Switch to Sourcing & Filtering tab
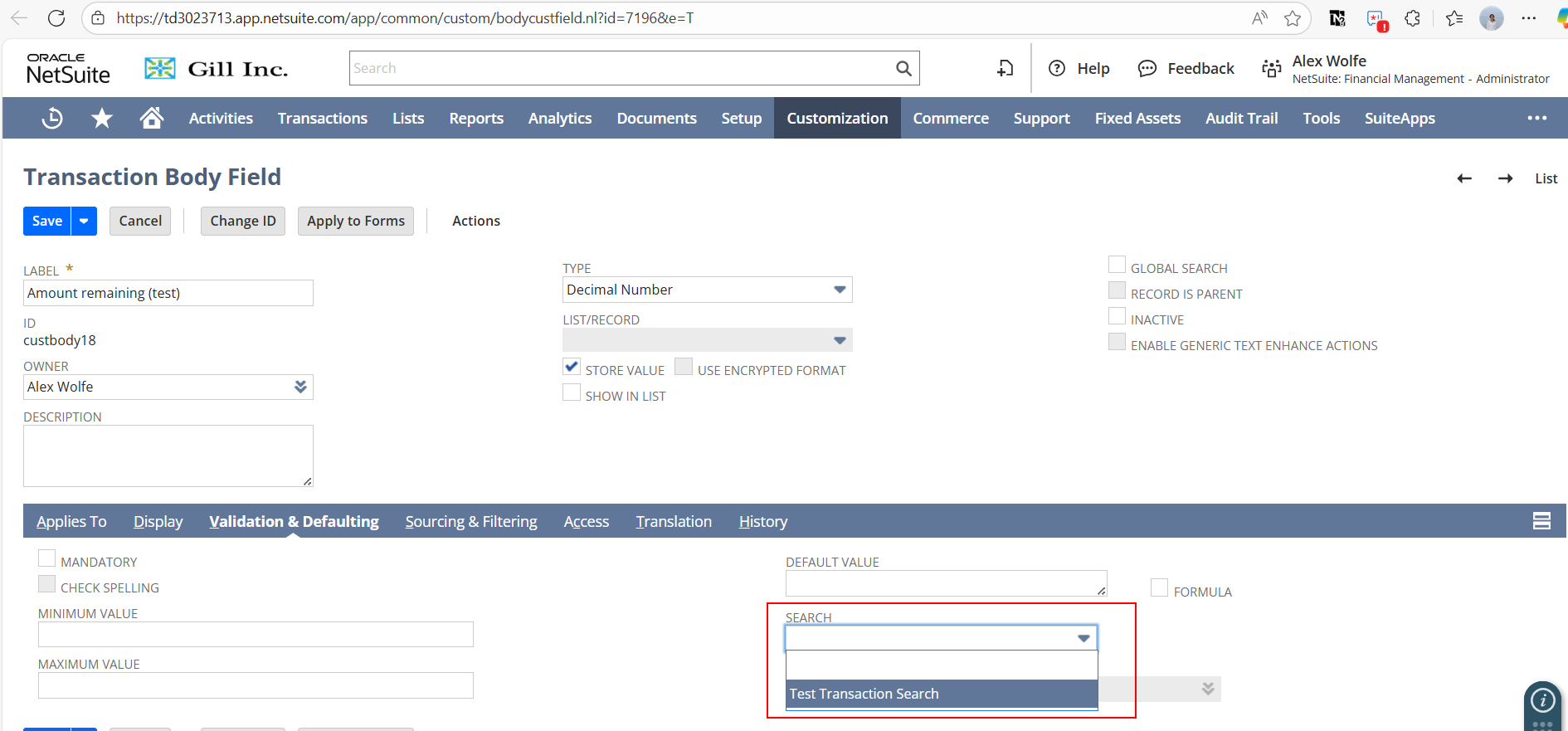 point(471,521)
